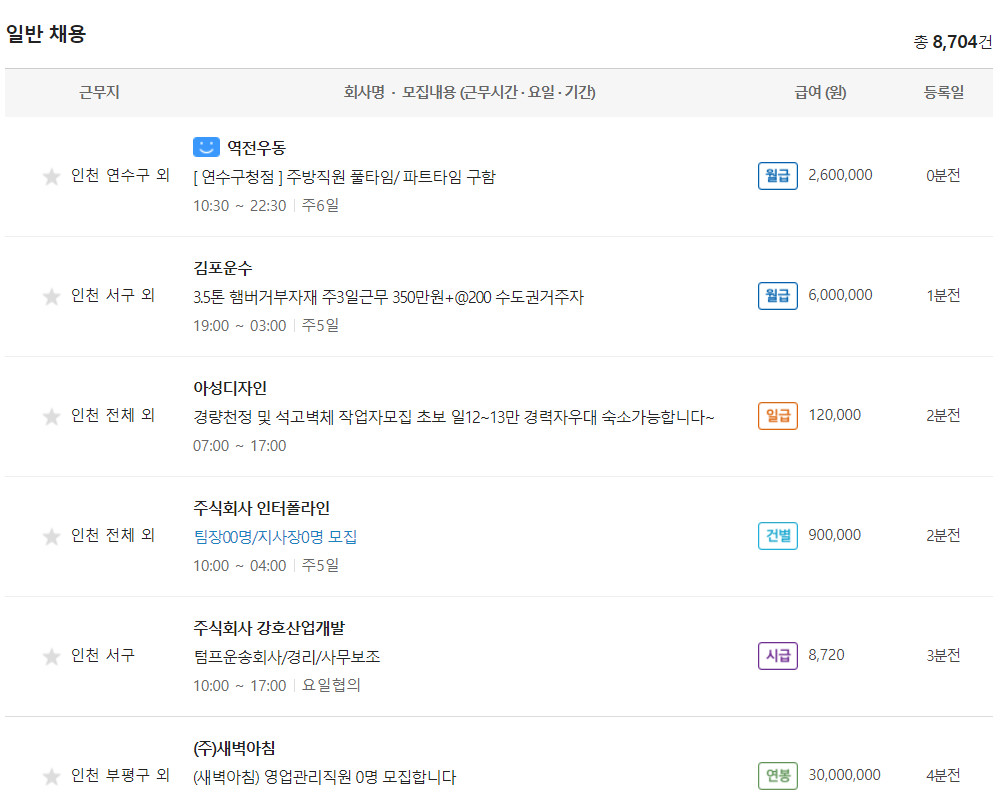Star the 주식회사 강호산업개발 listing
This screenshot has height=794, width=1008.
[51, 656]
